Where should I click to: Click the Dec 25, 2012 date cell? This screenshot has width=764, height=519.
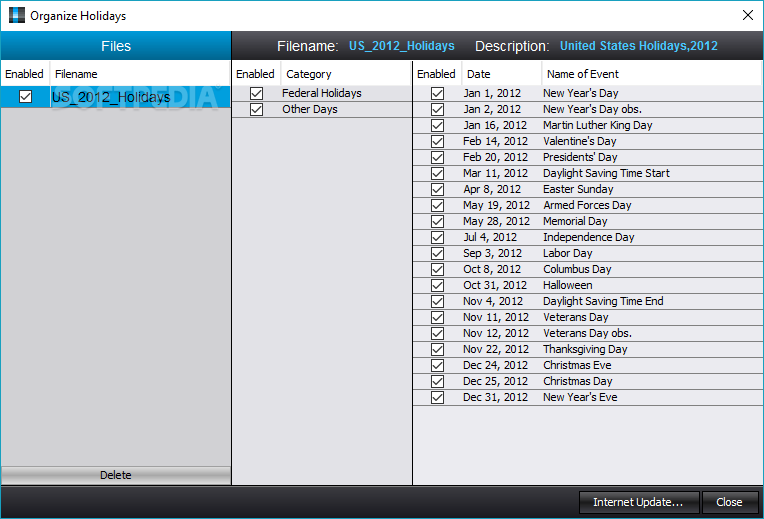(x=496, y=381)
